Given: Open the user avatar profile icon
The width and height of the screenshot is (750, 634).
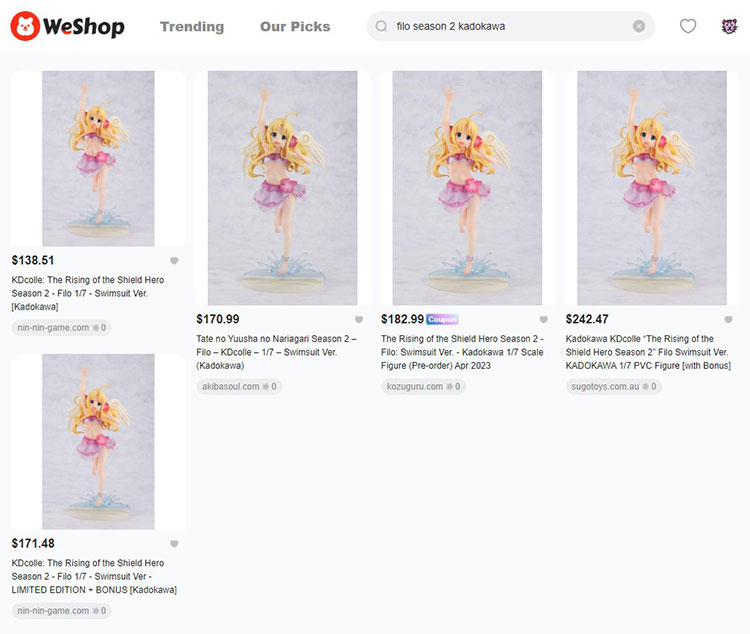Looking at the screenshot, I should tap(729, 26).
